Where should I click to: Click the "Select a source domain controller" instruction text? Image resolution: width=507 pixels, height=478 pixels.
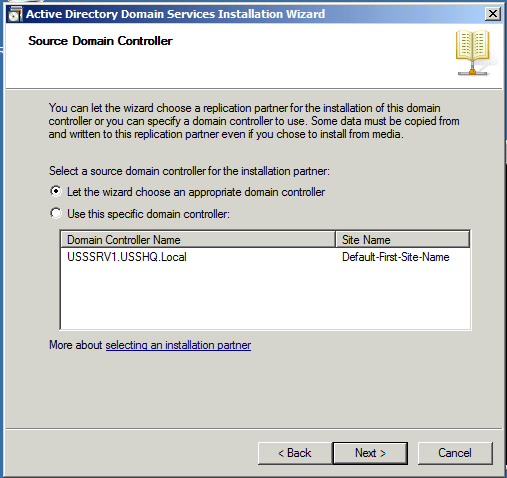pyautogui.click(x=189, y=171)
